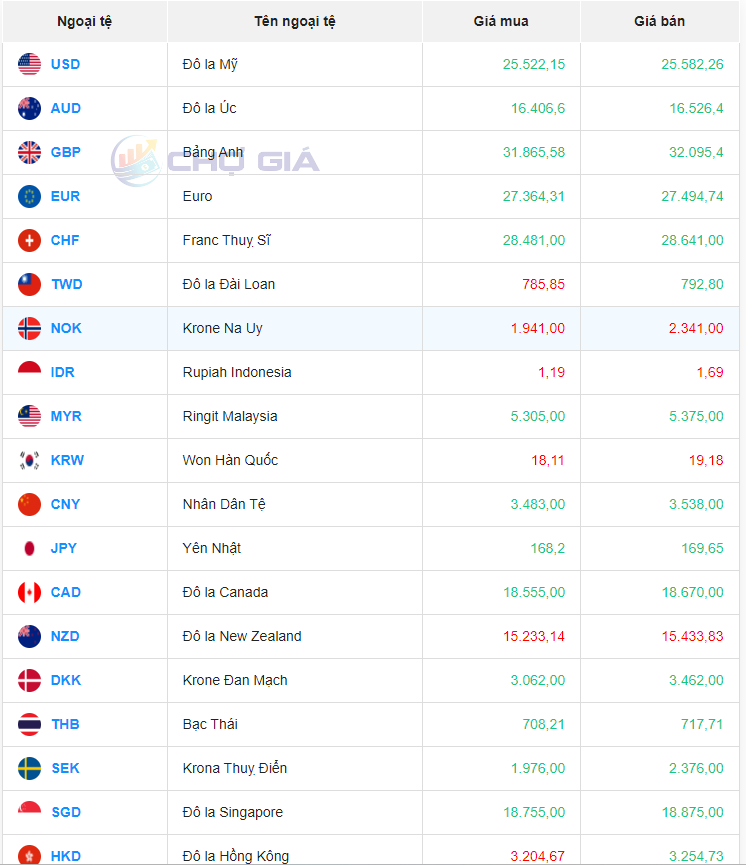The image size is (746, 865).
Task: Click the Swedish flag icon
Action: point(29,768)
